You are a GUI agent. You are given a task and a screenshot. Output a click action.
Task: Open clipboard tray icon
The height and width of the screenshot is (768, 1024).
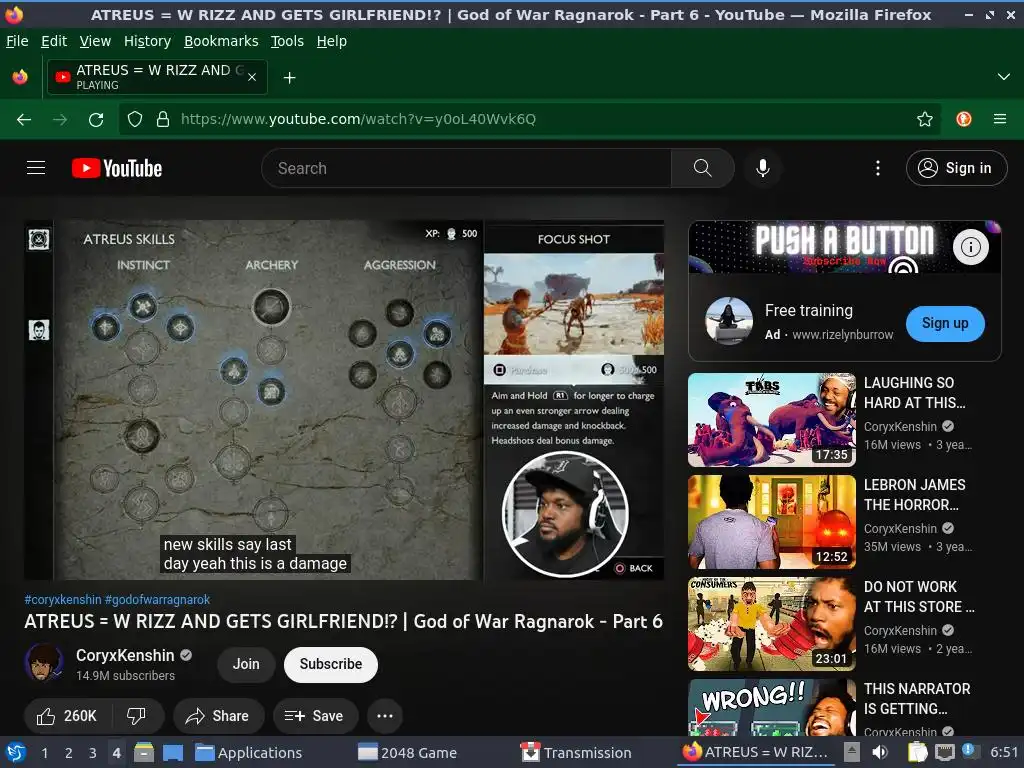pyautogui.click(x=917, y=752)
